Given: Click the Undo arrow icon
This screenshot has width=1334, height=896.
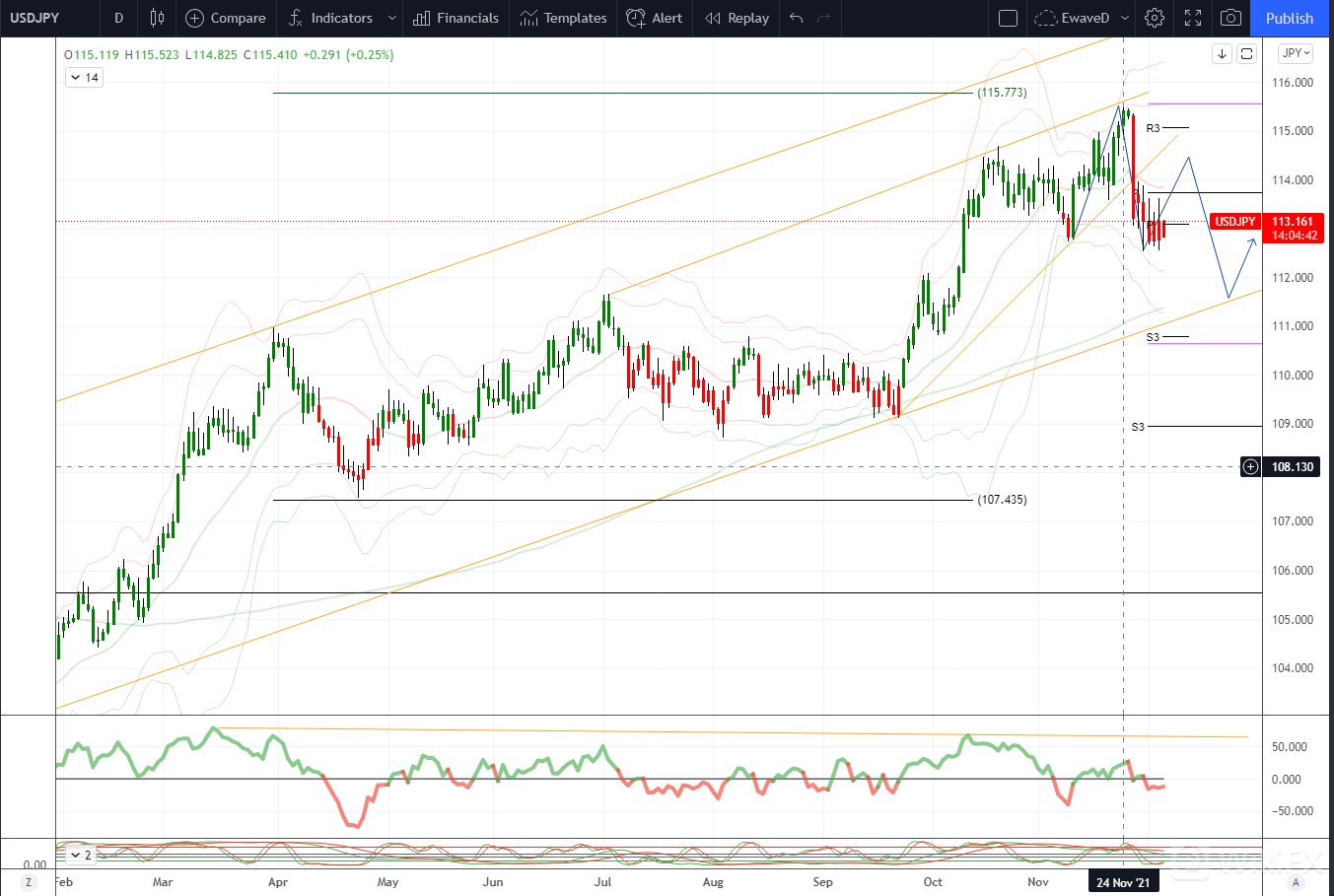Looking at the screenshot, I should point(797,18).
